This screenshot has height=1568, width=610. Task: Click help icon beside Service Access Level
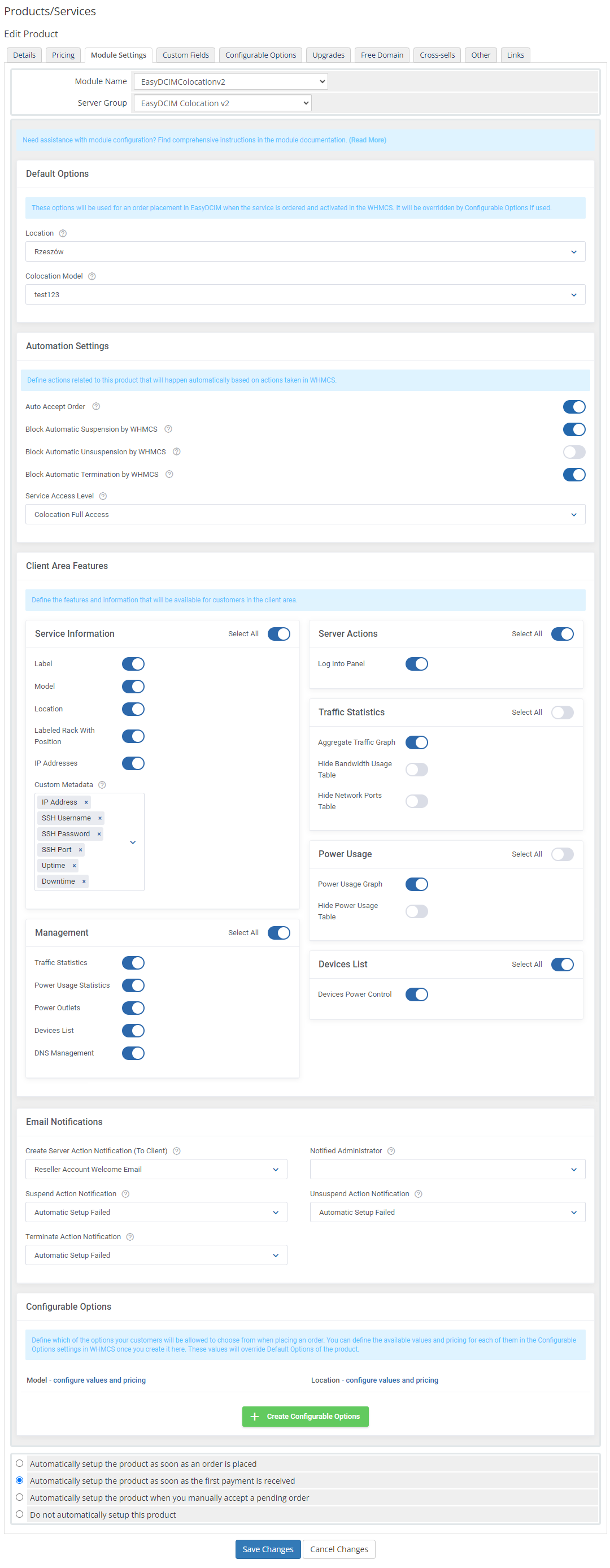[103, 496]
